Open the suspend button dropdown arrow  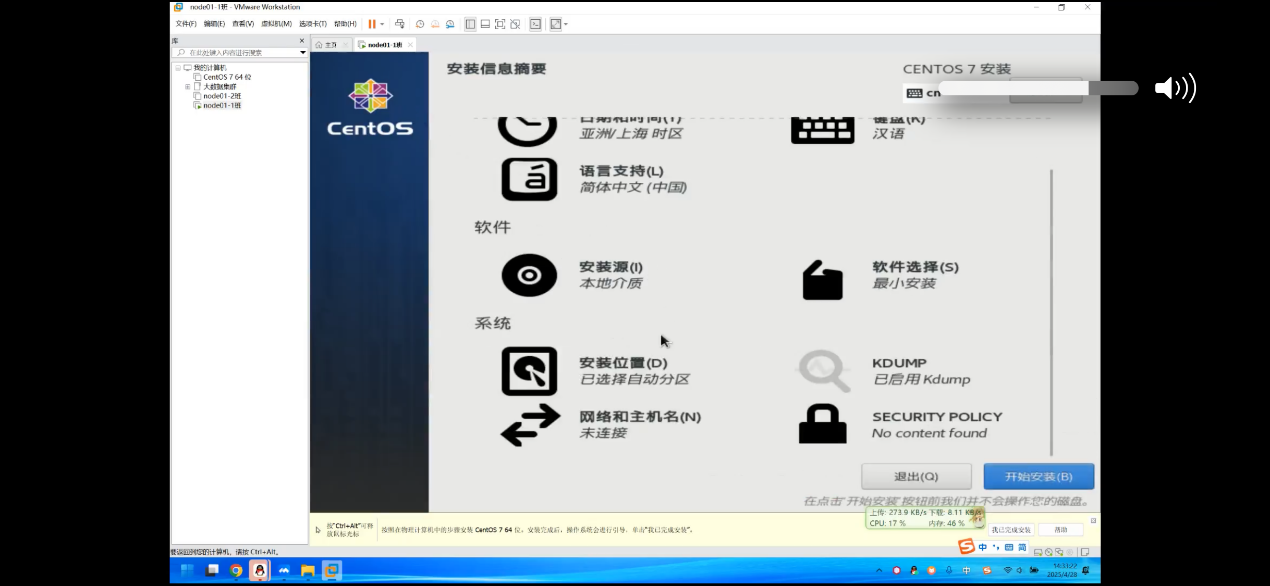coord(380,23)
